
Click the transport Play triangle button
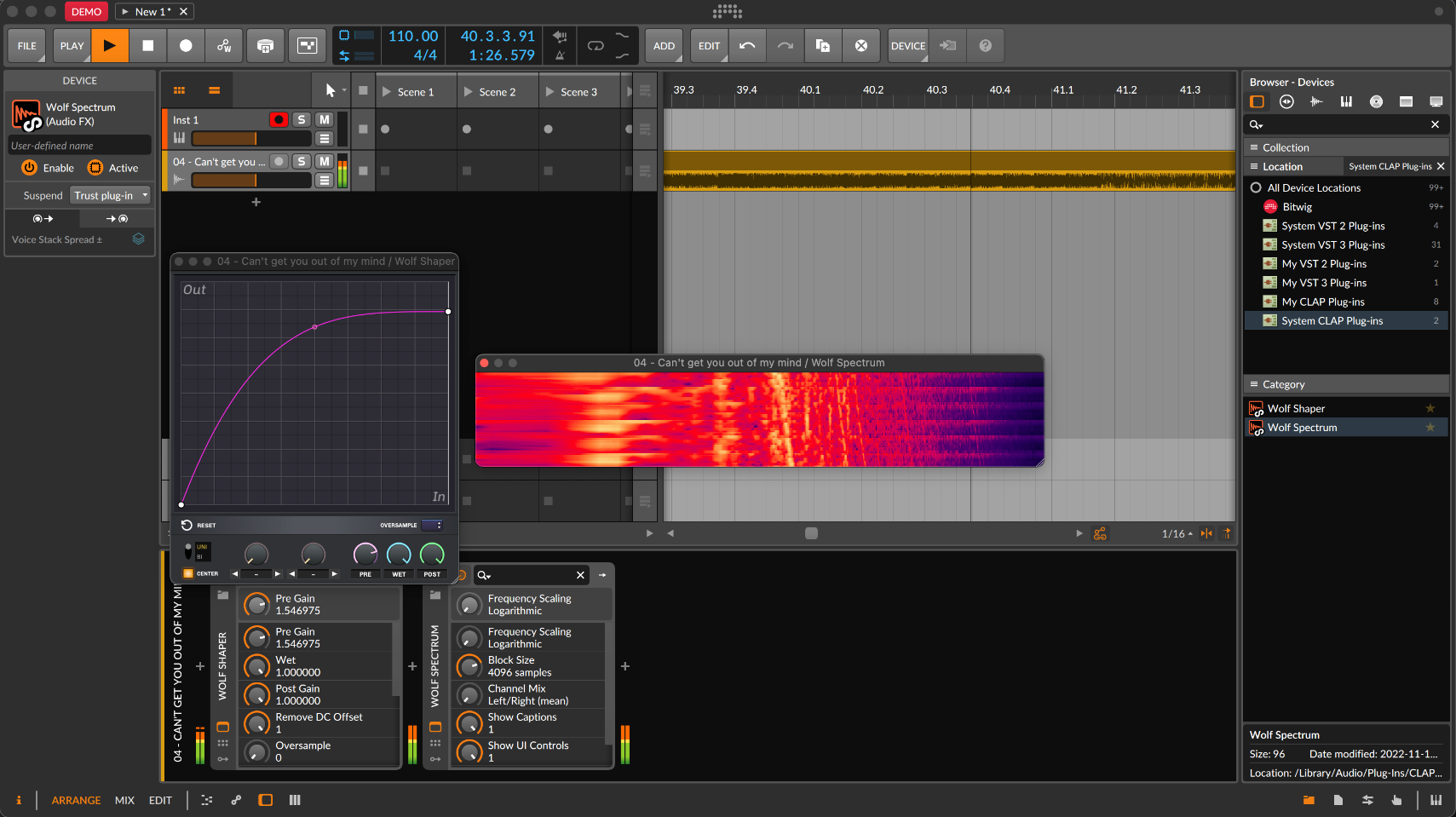point(110,46)
